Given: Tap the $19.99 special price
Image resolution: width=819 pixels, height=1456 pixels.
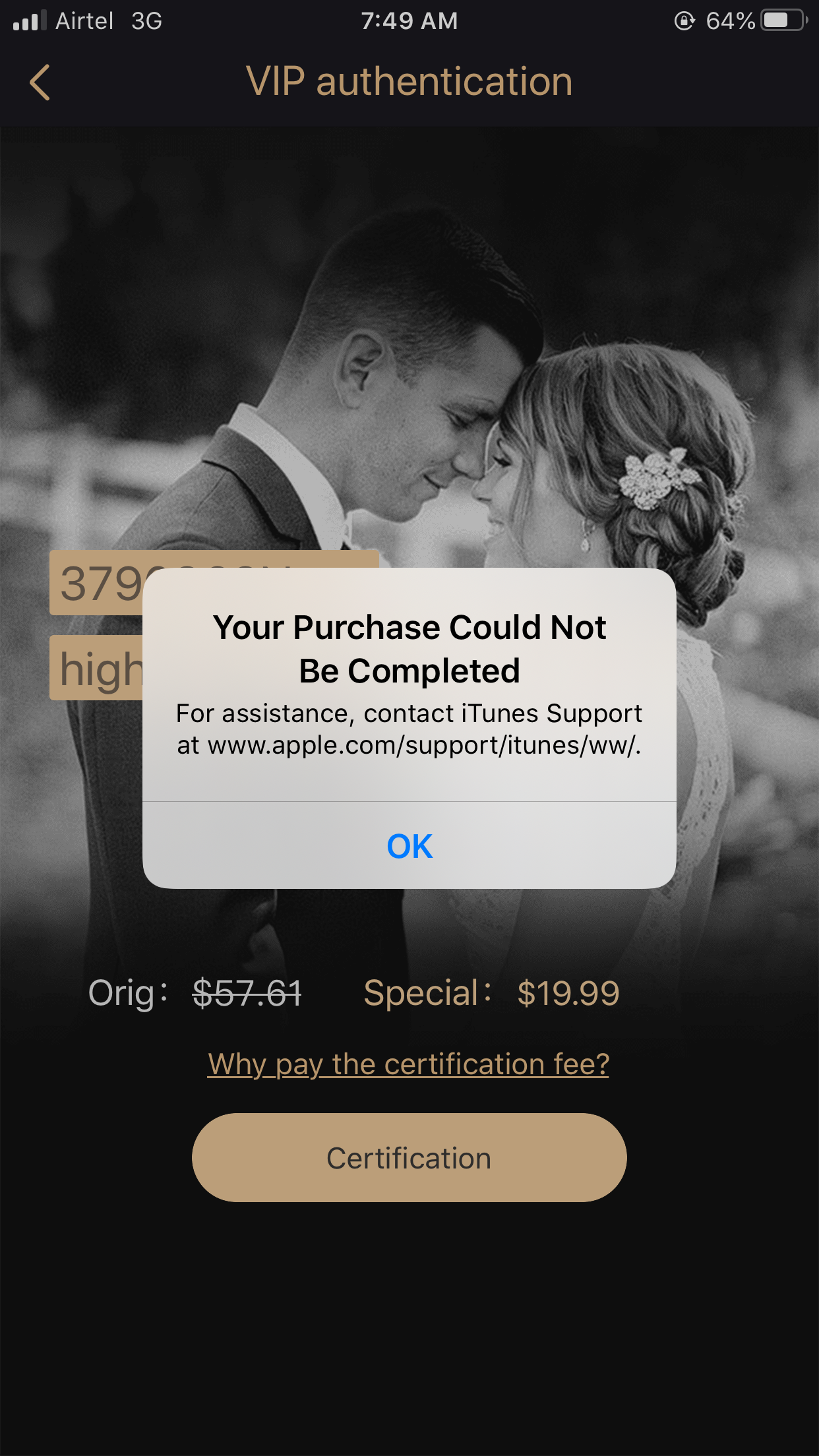Looking at the screenshot, I should [568, 993].
